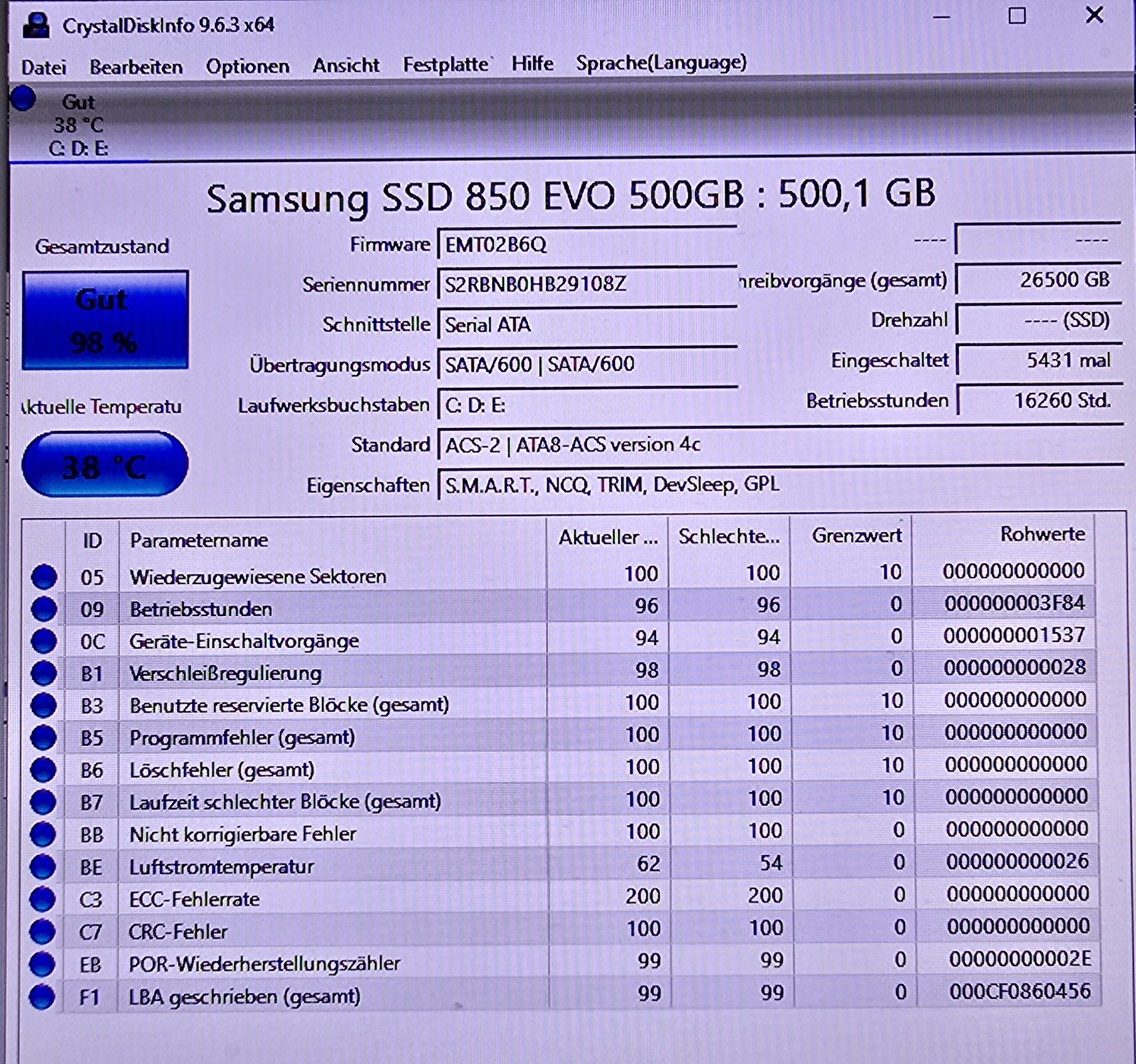This screenshot has width=1136, height=1064.
Task: Click status dot for Geräte-Einschaltvorgänge row
Action: pyautogui.click(x=43, y=640)
